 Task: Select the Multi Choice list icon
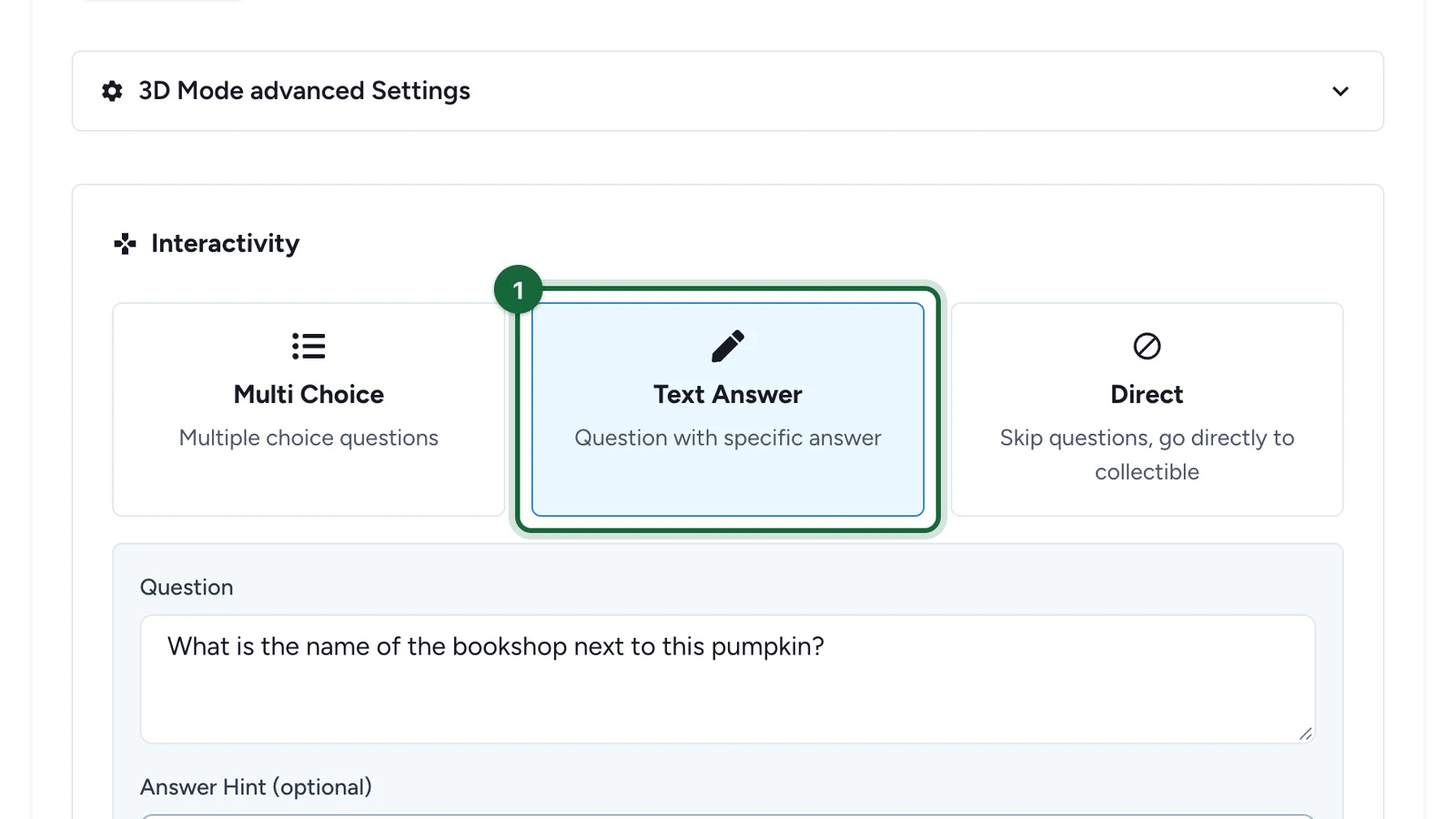coord(308,346)
